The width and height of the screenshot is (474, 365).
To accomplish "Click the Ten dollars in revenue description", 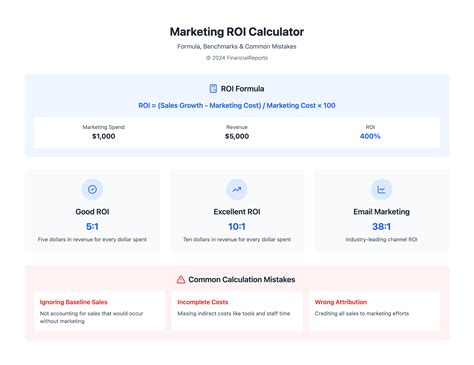I will (237, 239).
